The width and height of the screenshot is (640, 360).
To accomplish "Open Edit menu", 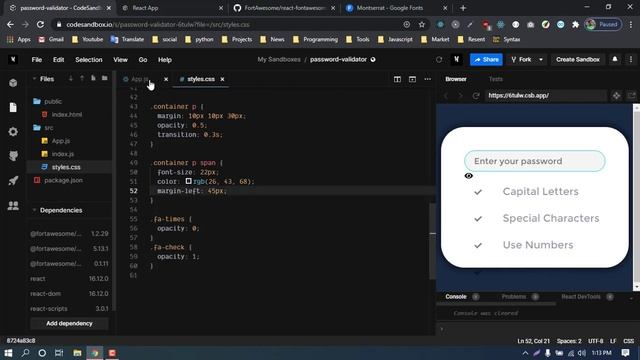I will point(58,60).
